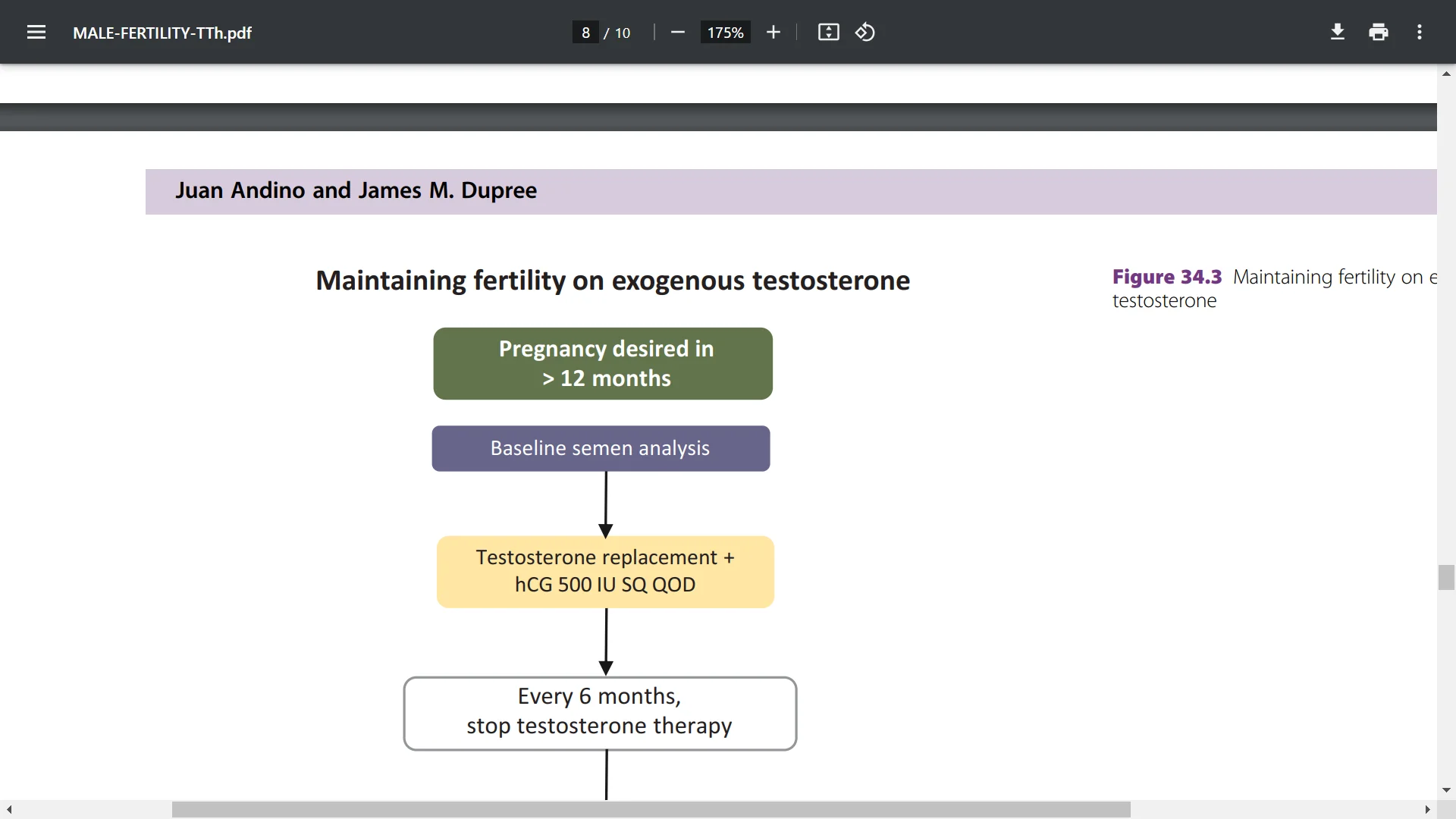Rotate the document counterclockwise
Image resolution: width=1456 pixels, height=819 pixels.
[865, 32]
